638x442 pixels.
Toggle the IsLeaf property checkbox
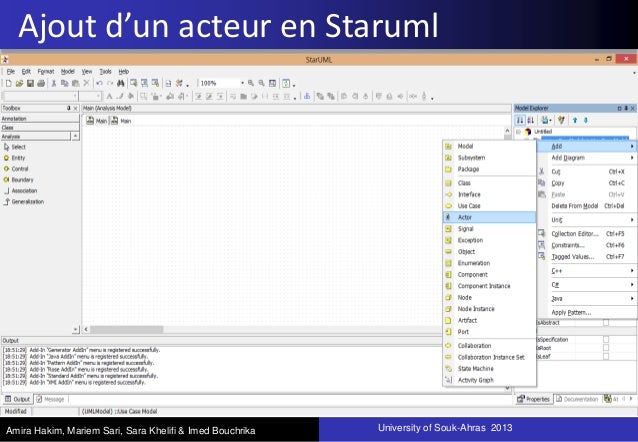coord(606,357)
